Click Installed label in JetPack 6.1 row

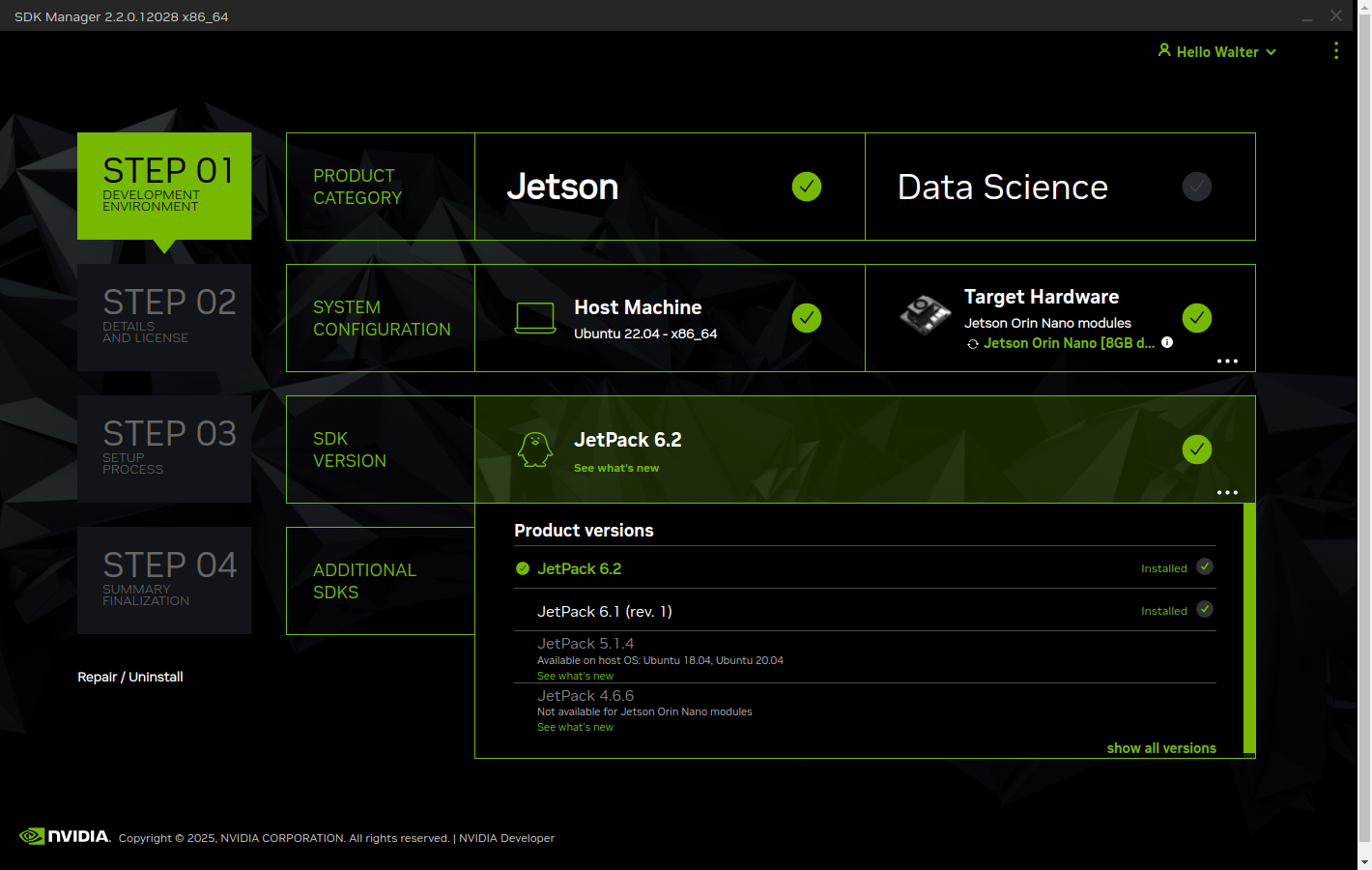point(1163,611)
